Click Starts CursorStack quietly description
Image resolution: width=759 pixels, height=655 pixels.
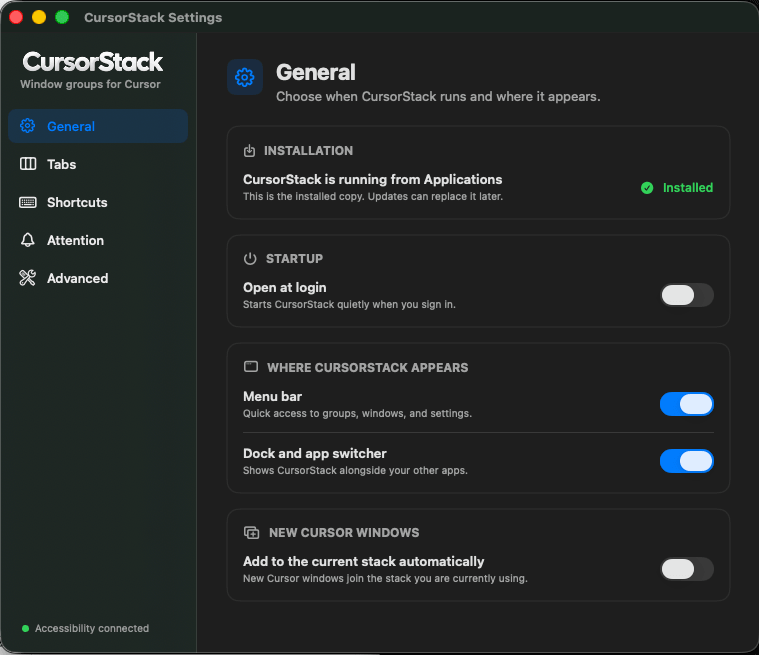point(349,305)
